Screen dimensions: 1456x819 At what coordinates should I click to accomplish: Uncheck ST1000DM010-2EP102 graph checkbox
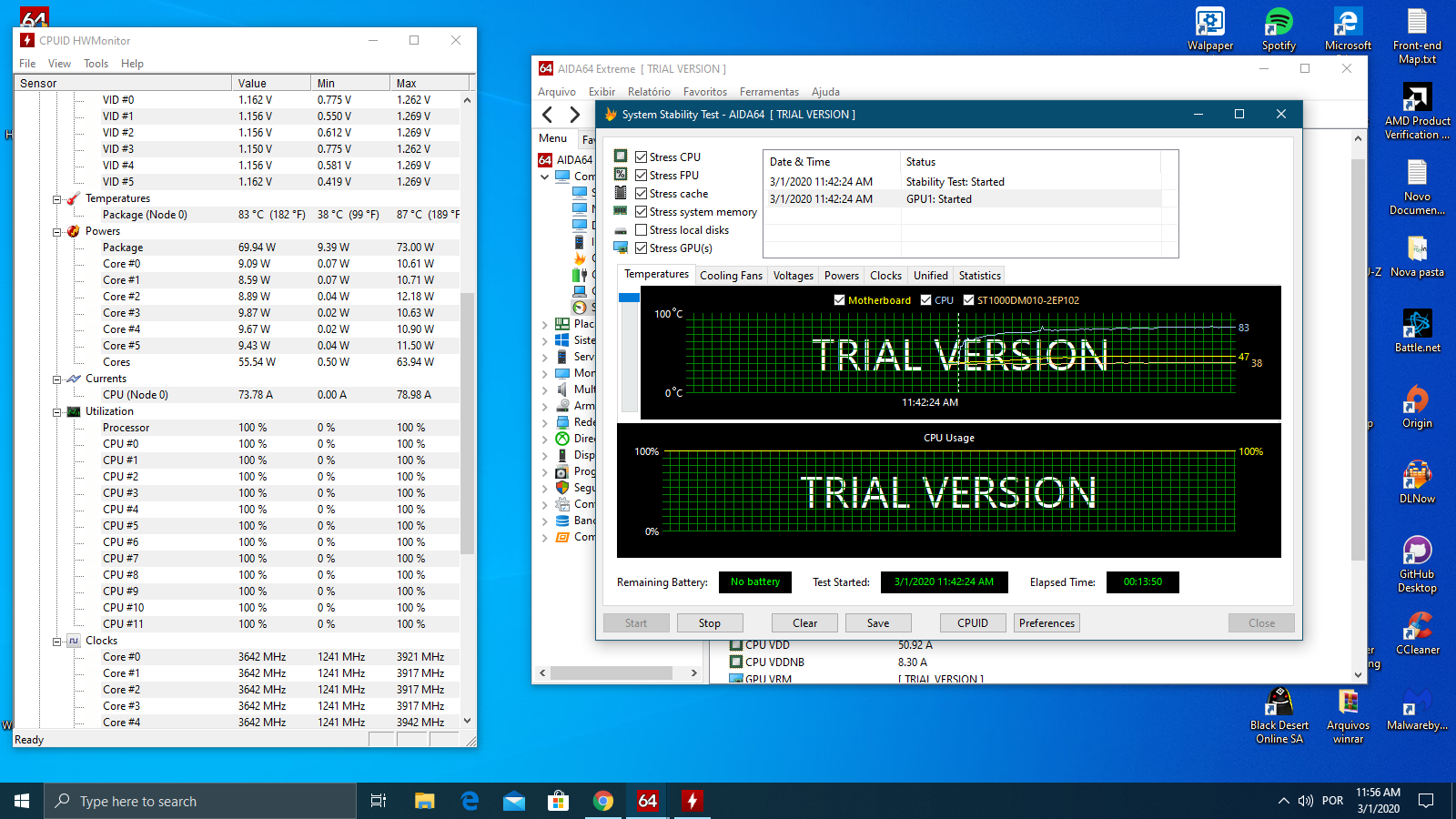(x=968, y=300)
